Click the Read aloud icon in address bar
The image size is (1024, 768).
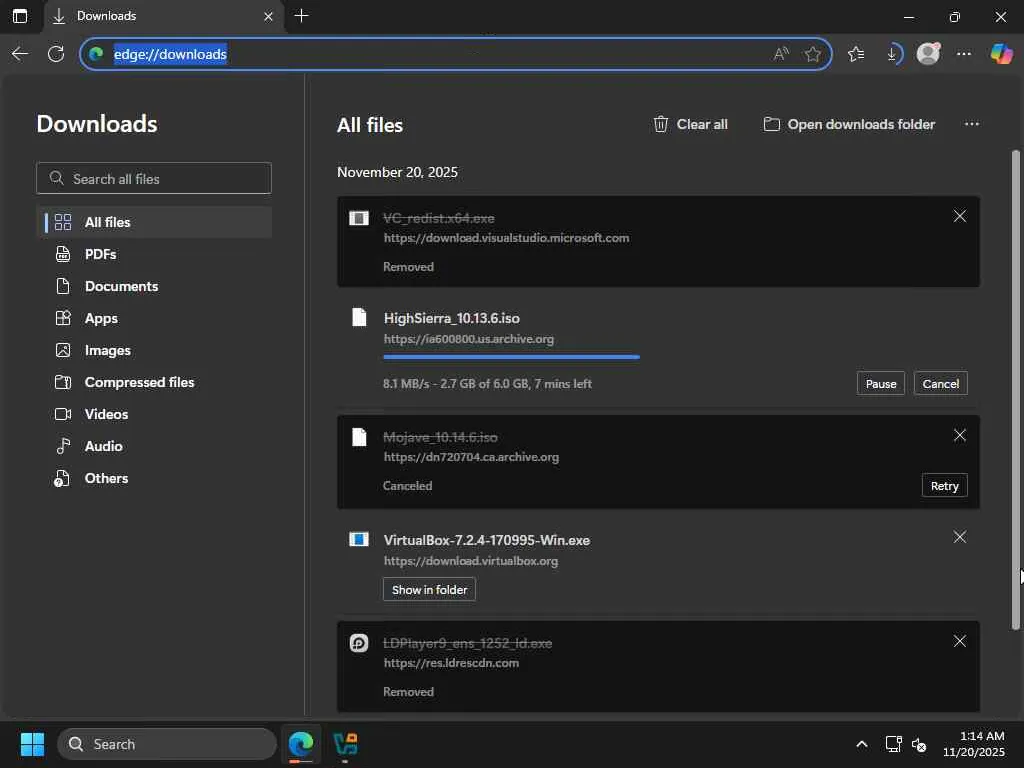pyautogui.click(x=780, y=54)
